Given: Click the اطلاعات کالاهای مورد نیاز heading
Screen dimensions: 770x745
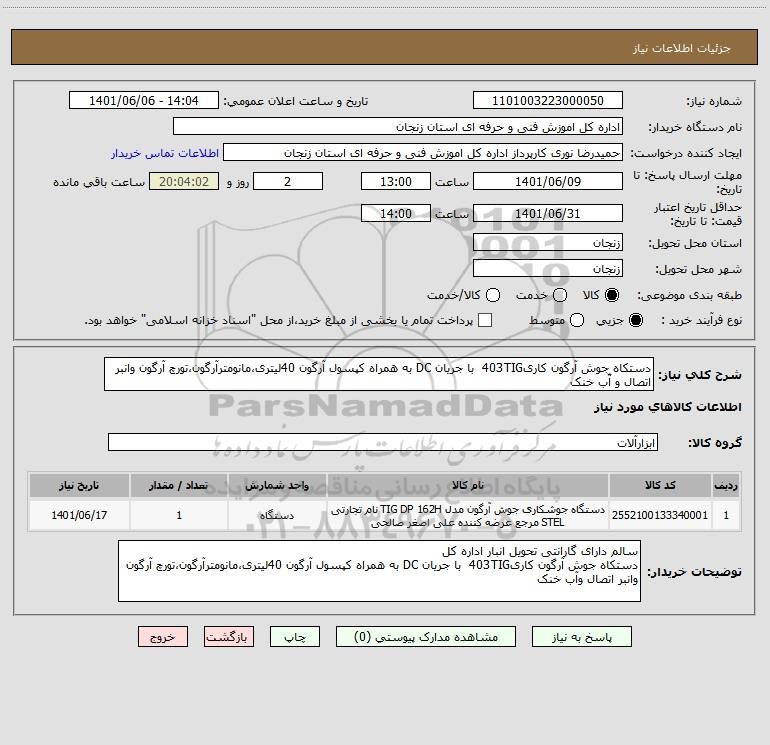Looking at the screenshot, I should 668,407.
